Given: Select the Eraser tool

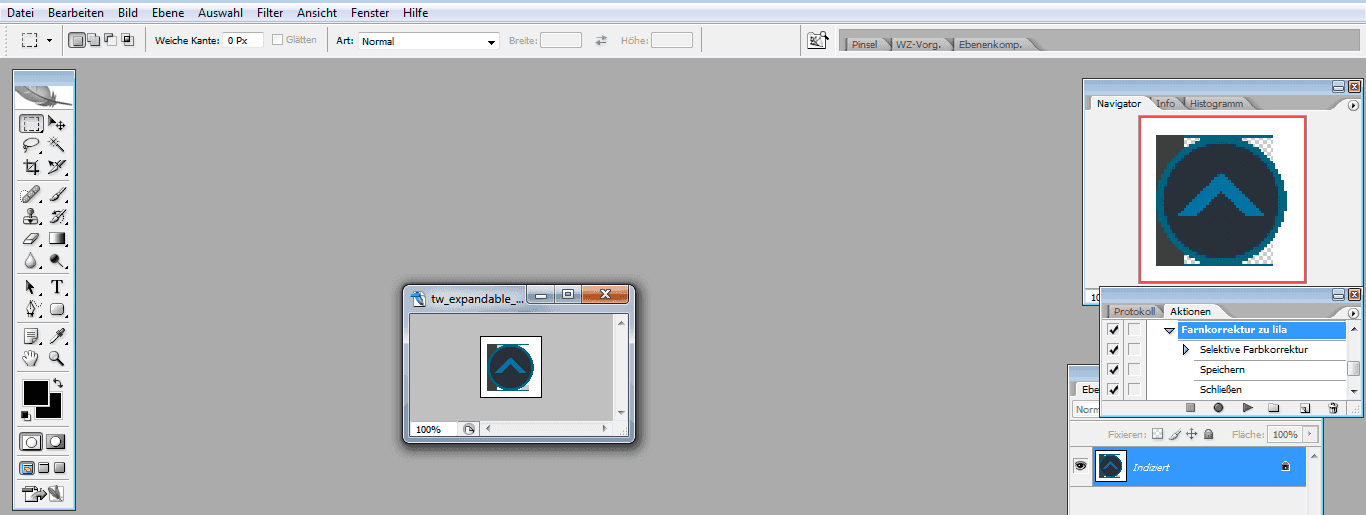Looking at the screenshot, I should [32, 238].
